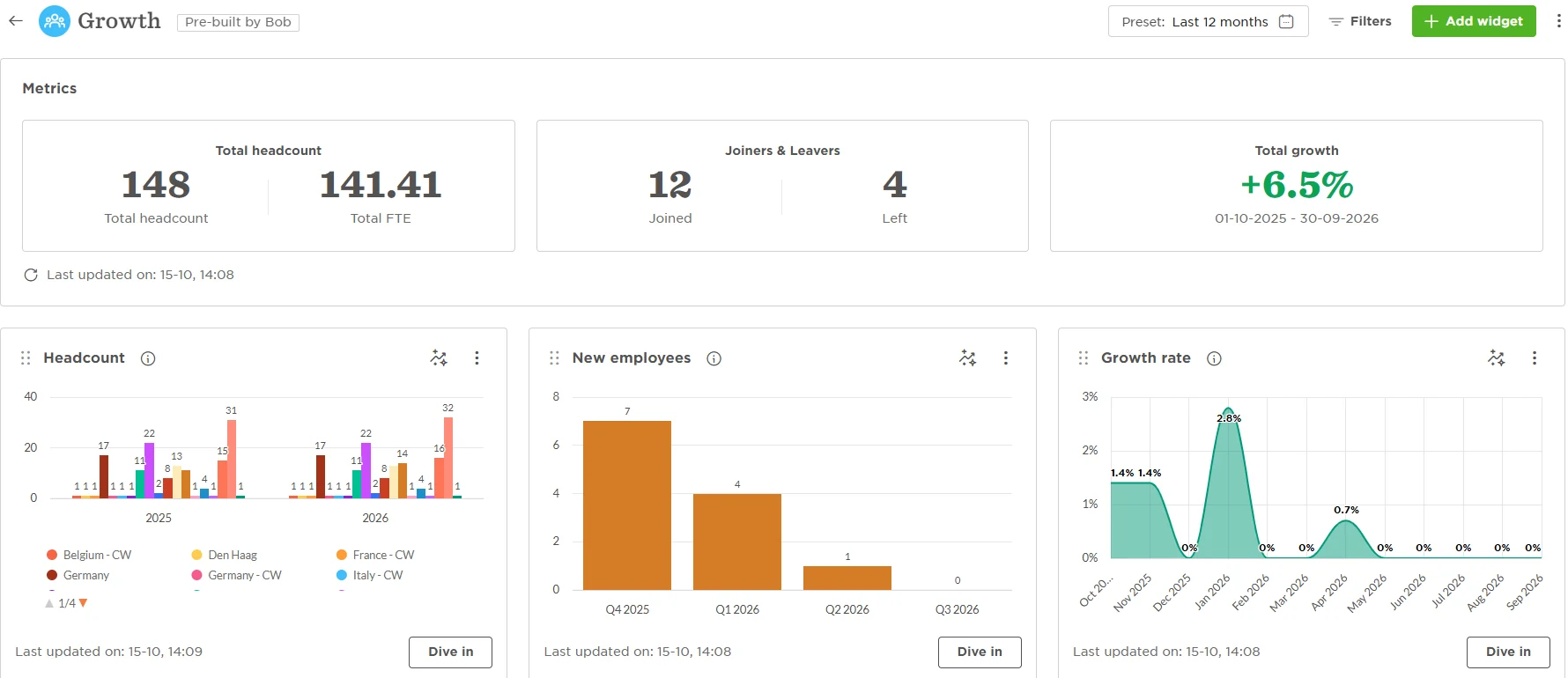
Task: Select the +6.5% total growth value
Action: click(x=1297, y=185)
